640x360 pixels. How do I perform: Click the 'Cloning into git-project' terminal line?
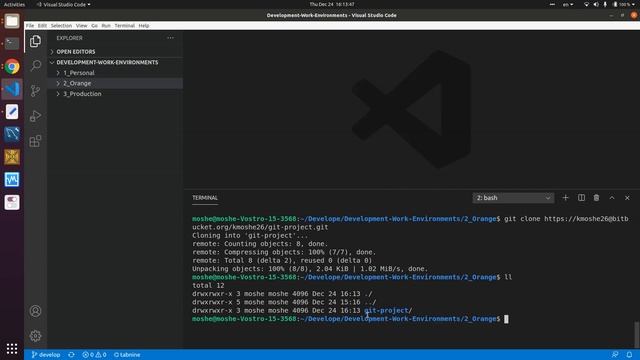tap(250, 236)
